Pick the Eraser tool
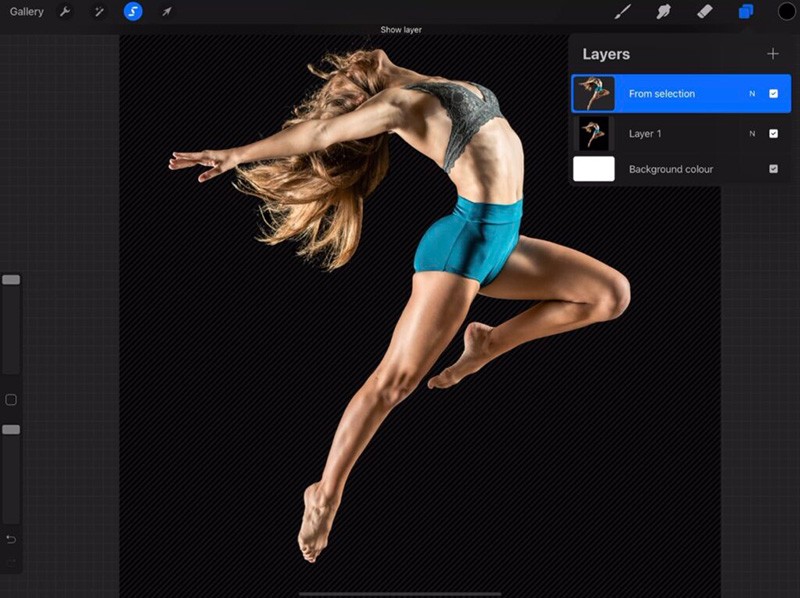 [x=703, y=12]
